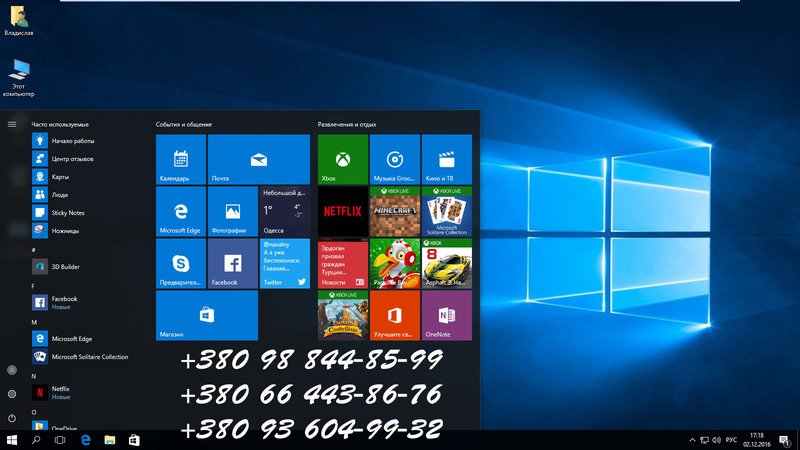Open the Action Center notifications icon
This screenshot has width=800, height=450.
point(784,440)
